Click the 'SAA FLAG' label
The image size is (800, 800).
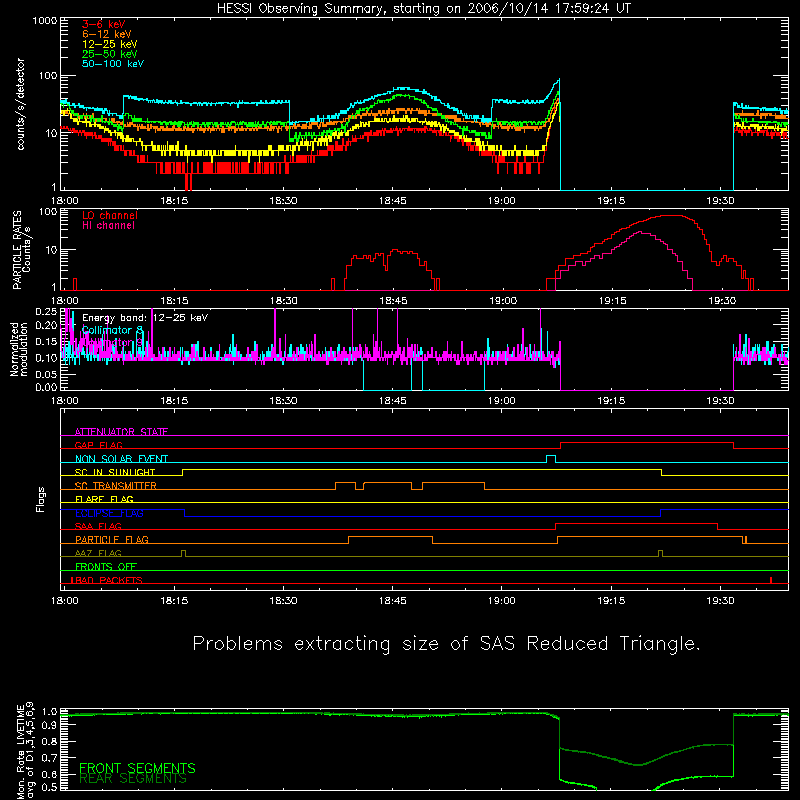click(x=98, y=526)
